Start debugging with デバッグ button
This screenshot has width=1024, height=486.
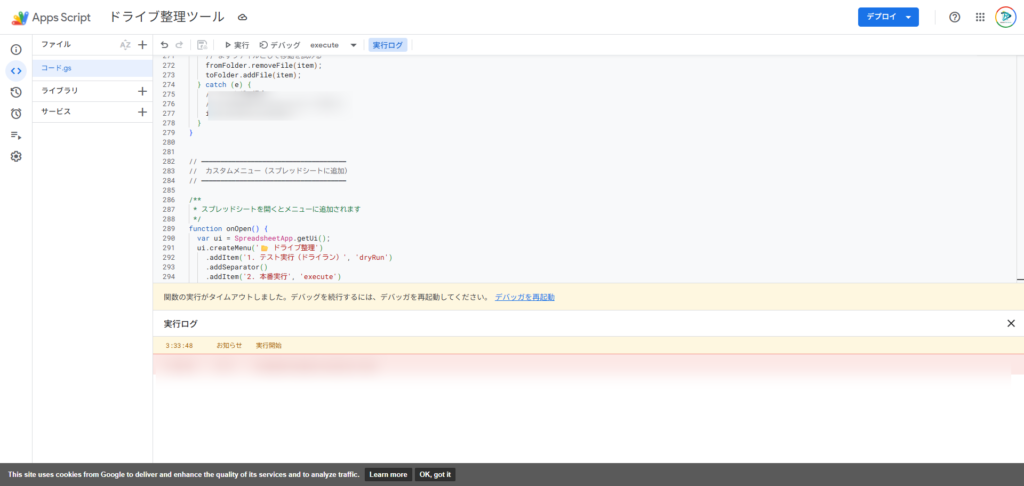[280, 45]
